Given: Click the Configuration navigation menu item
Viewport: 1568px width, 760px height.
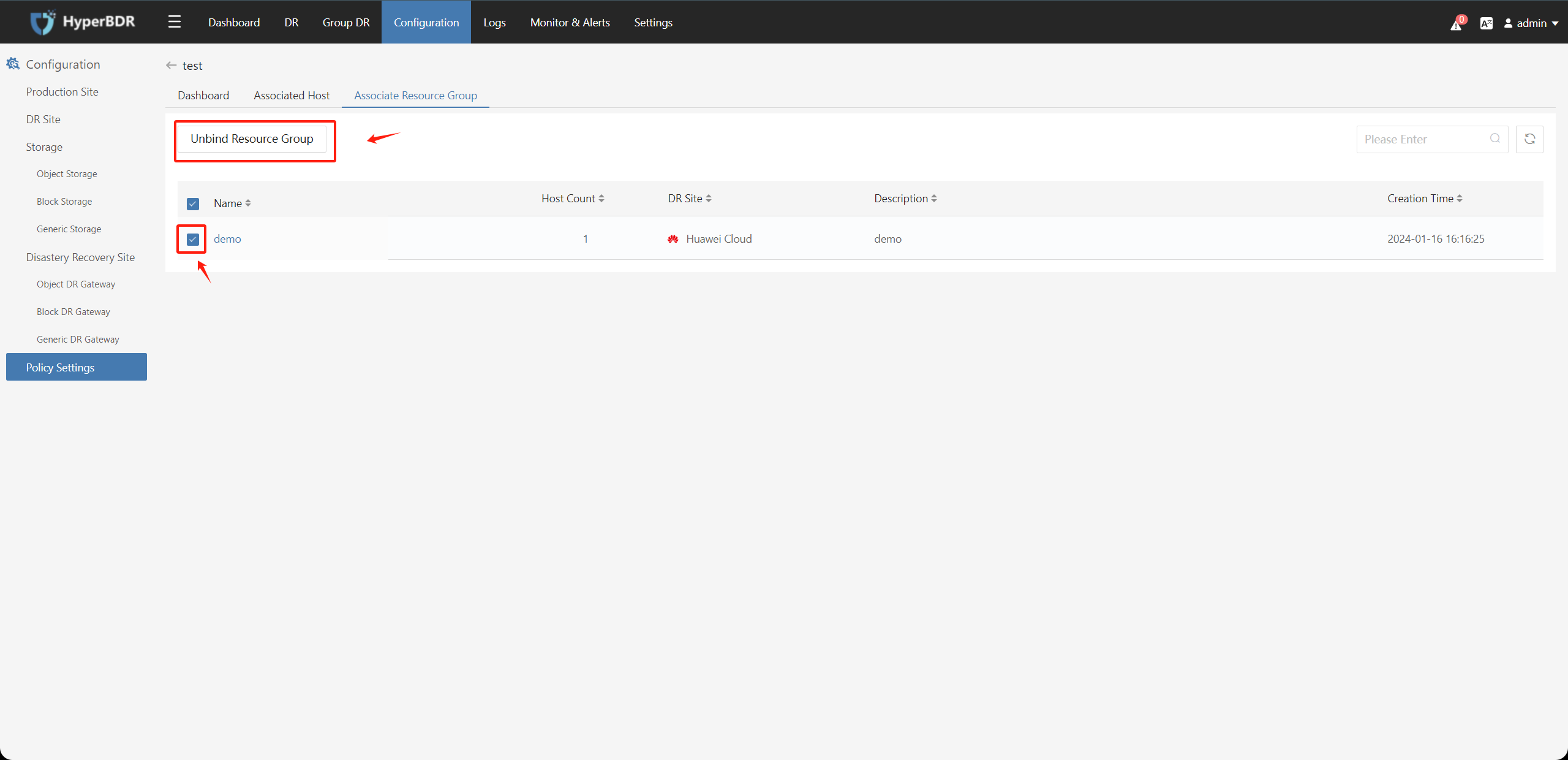Looking at the screenshot, I should pos(424,22).
